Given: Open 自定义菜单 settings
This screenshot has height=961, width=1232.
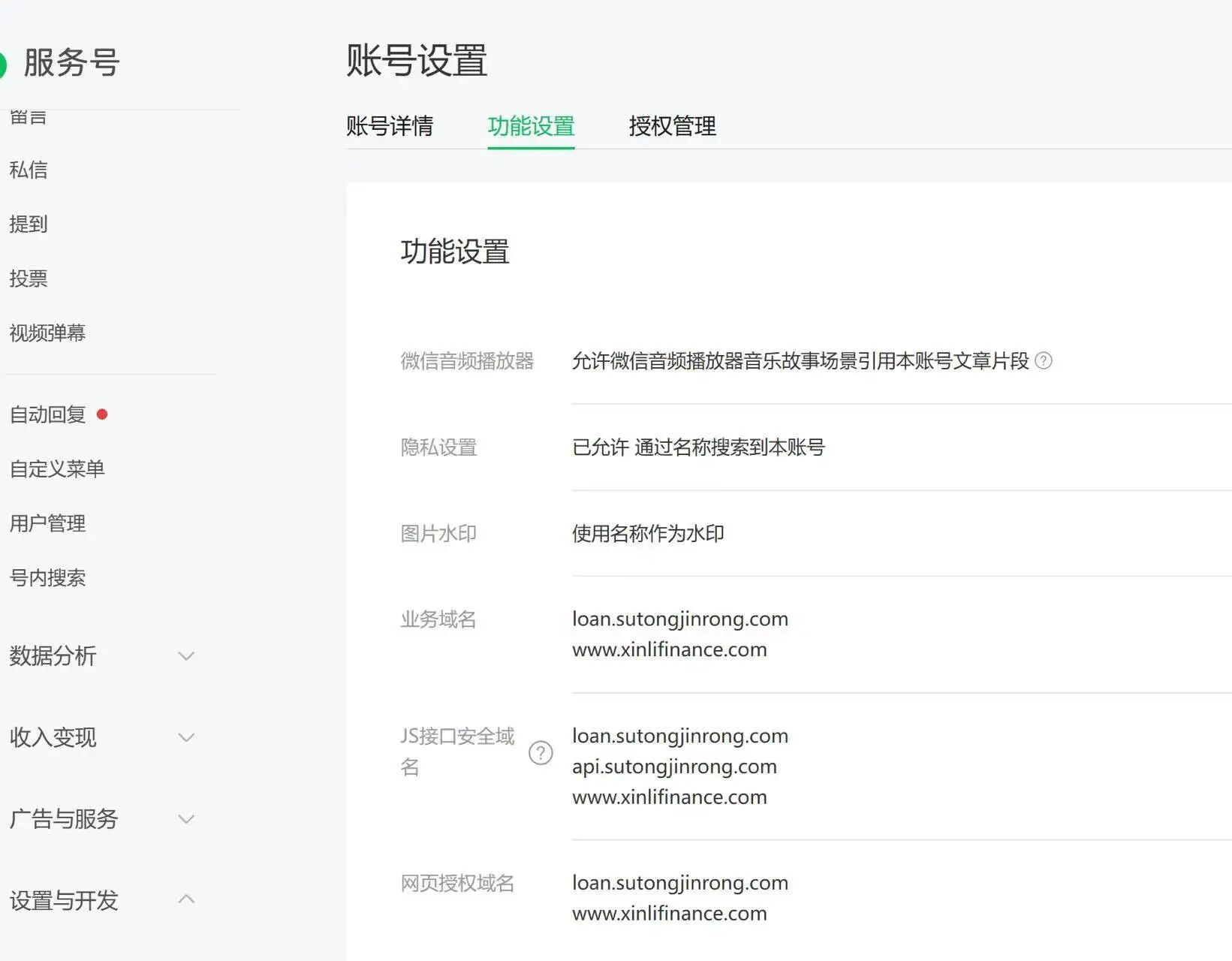Looking at the screenshot, I should 56,468.
